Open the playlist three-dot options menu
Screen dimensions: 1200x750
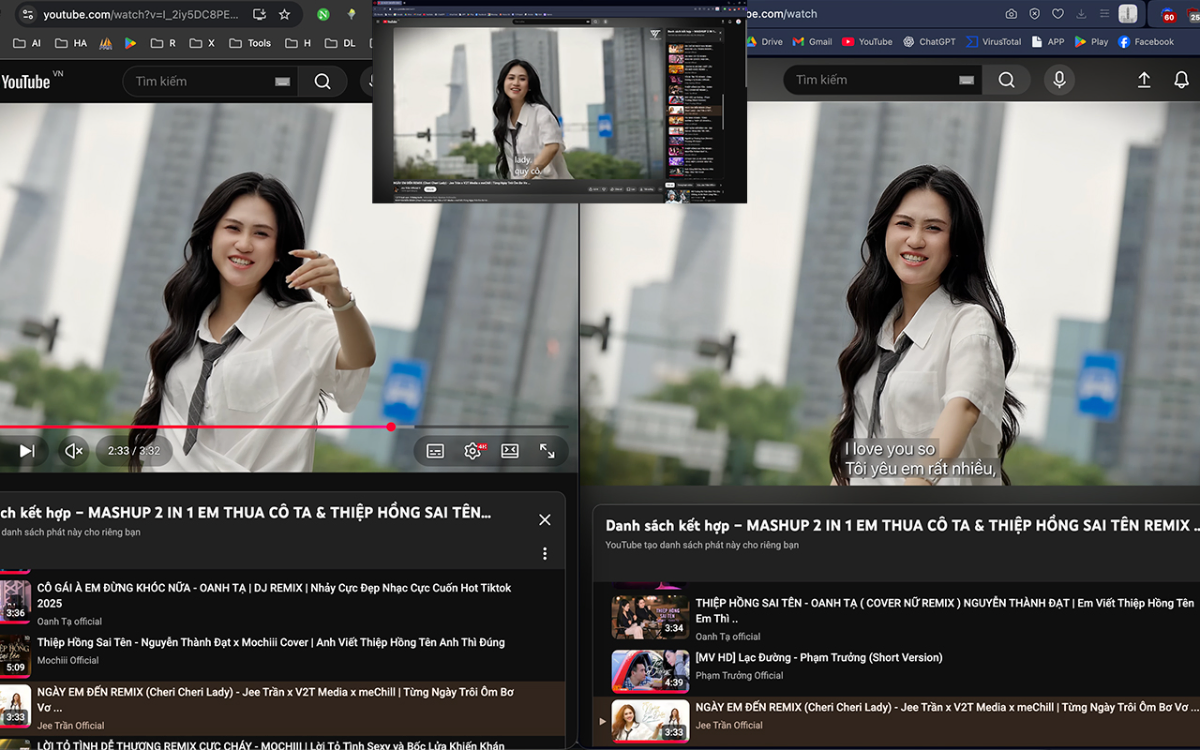click(x=545, y=553)
